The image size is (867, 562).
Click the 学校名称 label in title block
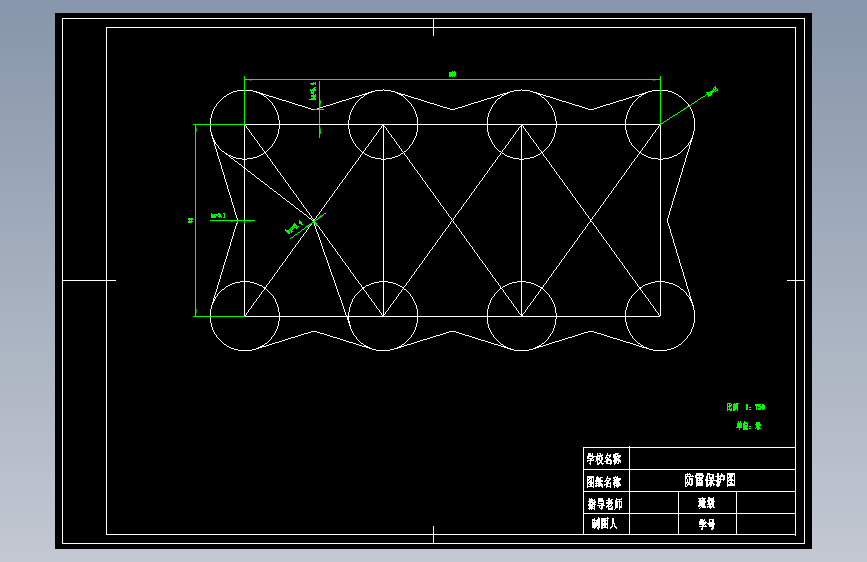[x=604, y=459]
